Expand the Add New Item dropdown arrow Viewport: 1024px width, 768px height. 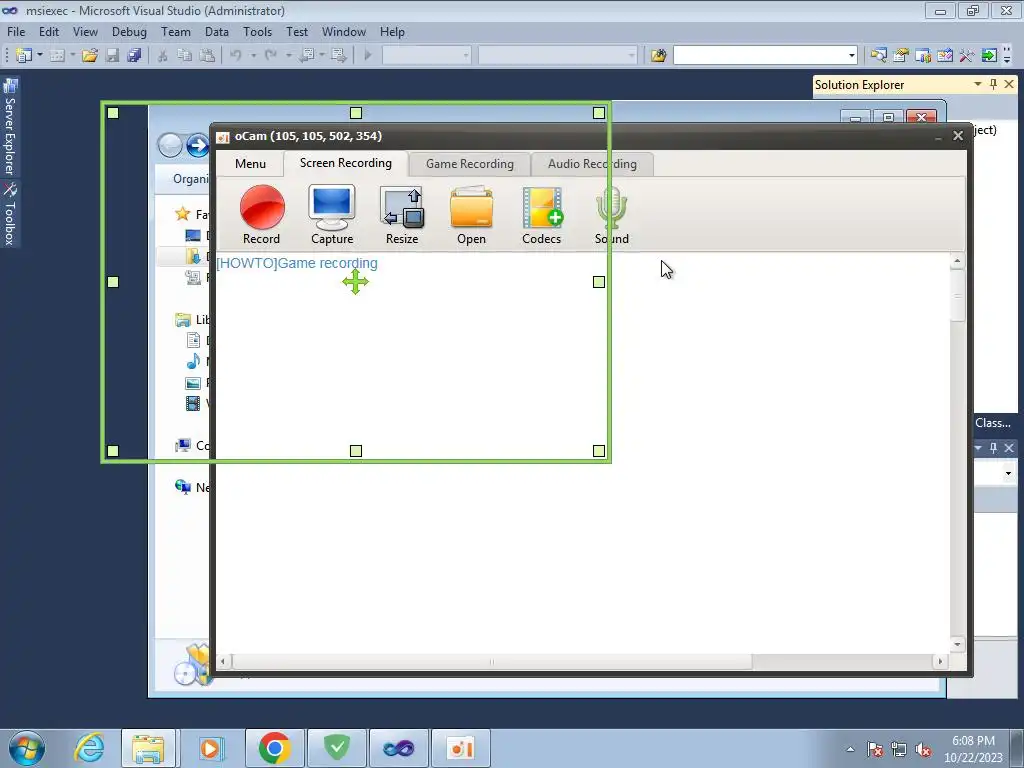pos(72,56)
